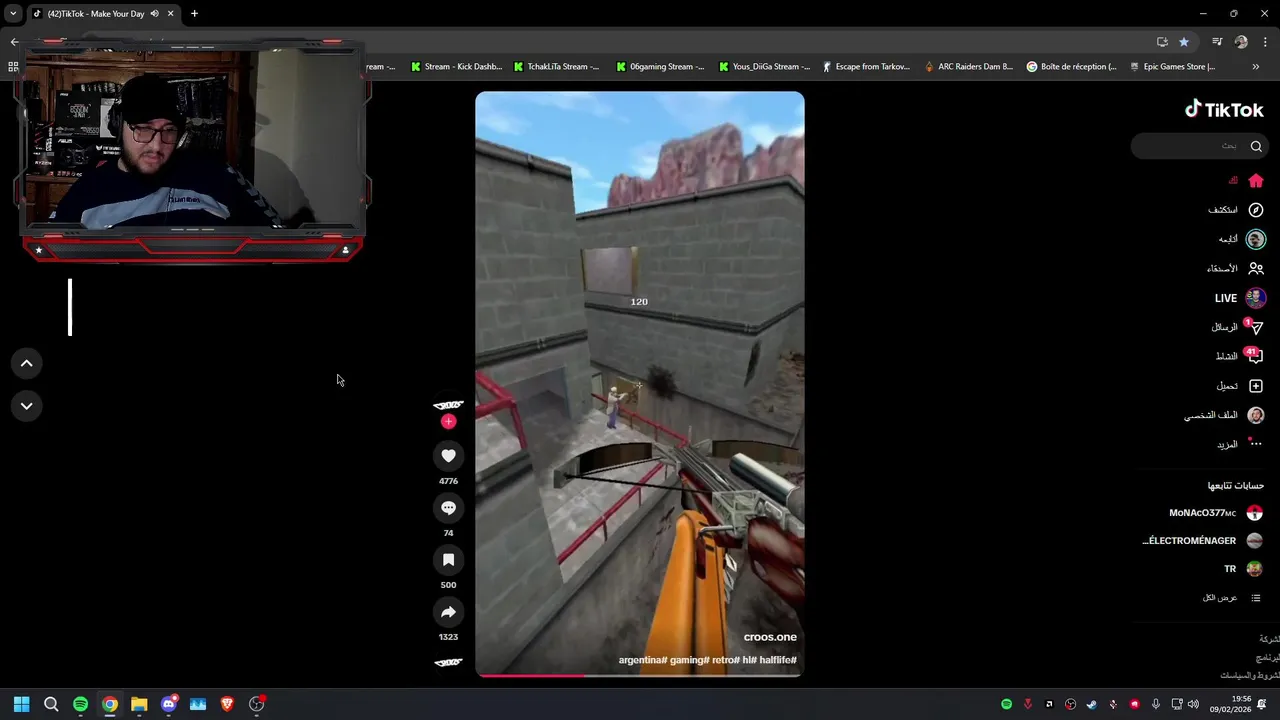Open the Chrome three-dots menu

(1266, 42)
